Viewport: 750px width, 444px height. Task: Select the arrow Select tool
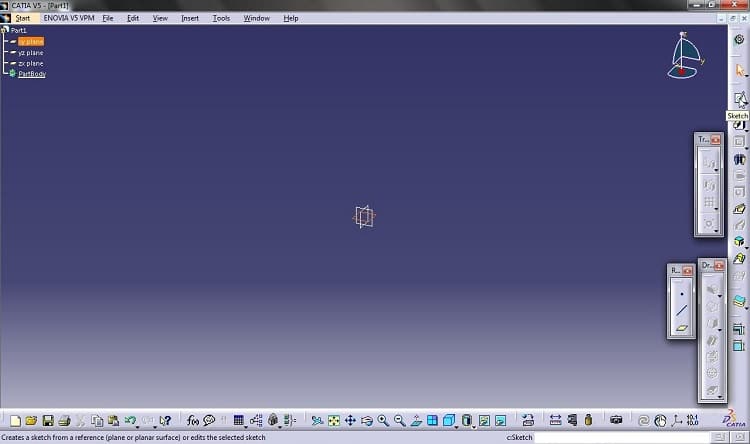(739, 70)
